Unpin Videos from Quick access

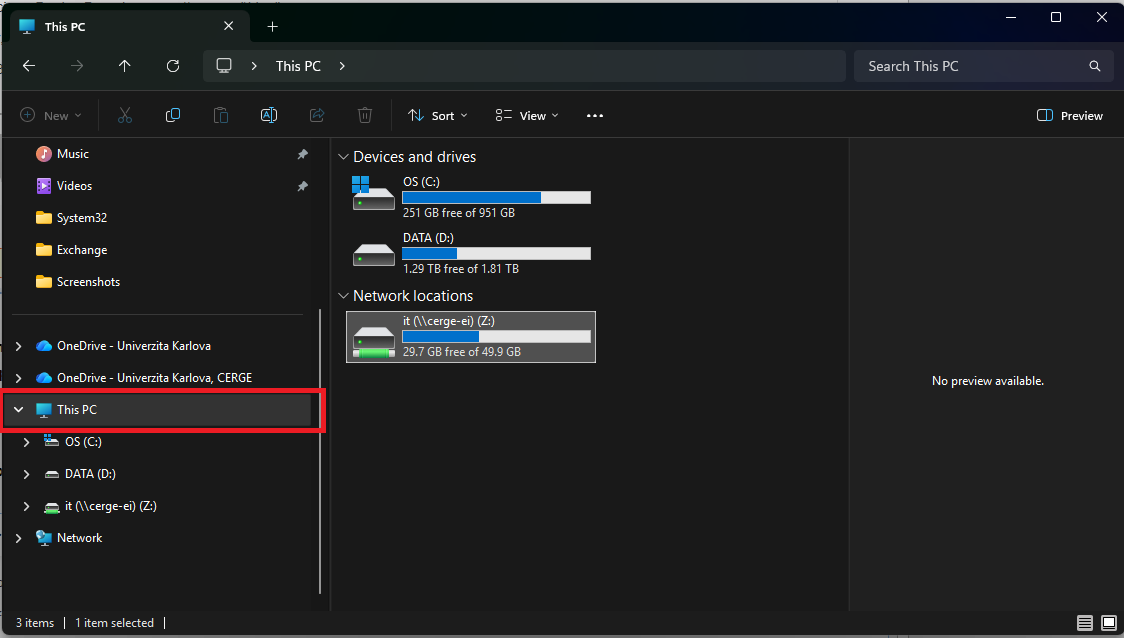click(x=303, y=186)
